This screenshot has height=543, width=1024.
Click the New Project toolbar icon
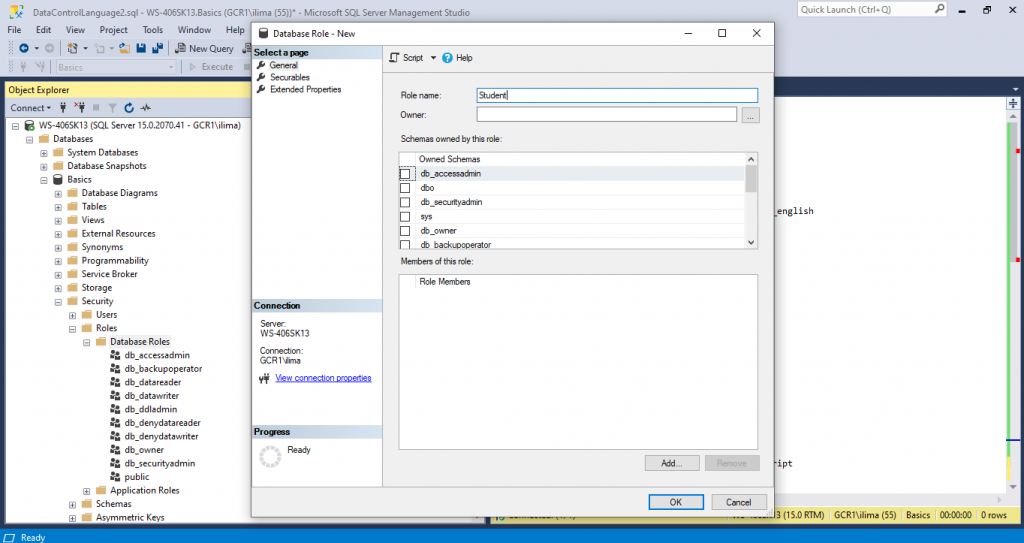click(72, 48)
